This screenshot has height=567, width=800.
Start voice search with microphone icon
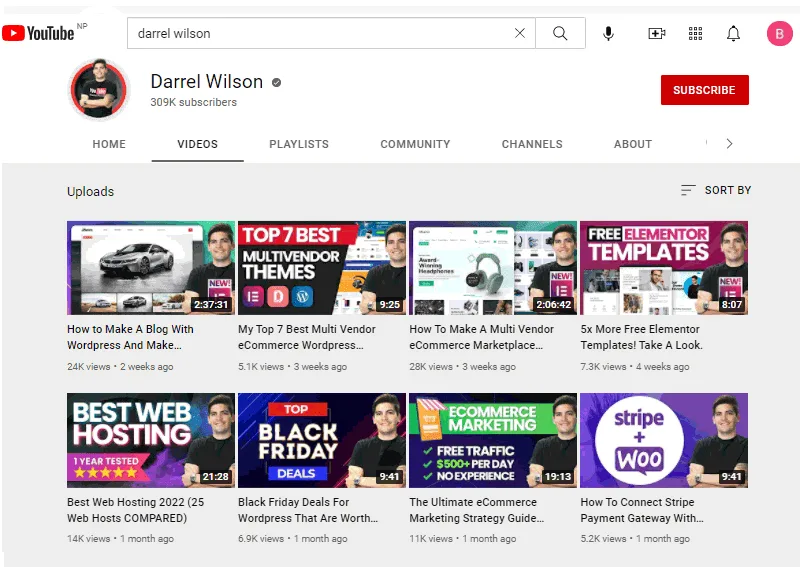608,34
